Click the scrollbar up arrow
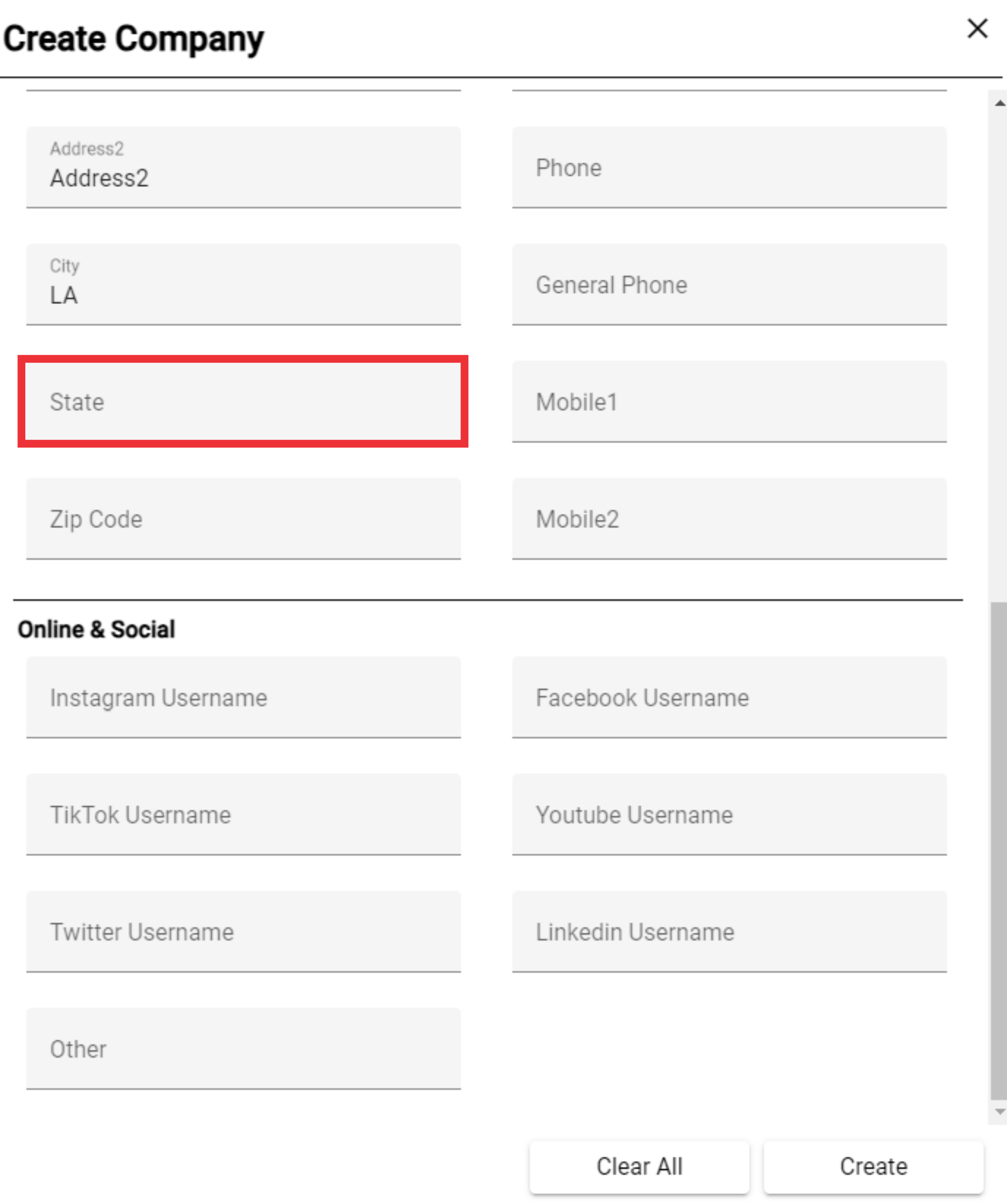 (x=1000, y=103)
